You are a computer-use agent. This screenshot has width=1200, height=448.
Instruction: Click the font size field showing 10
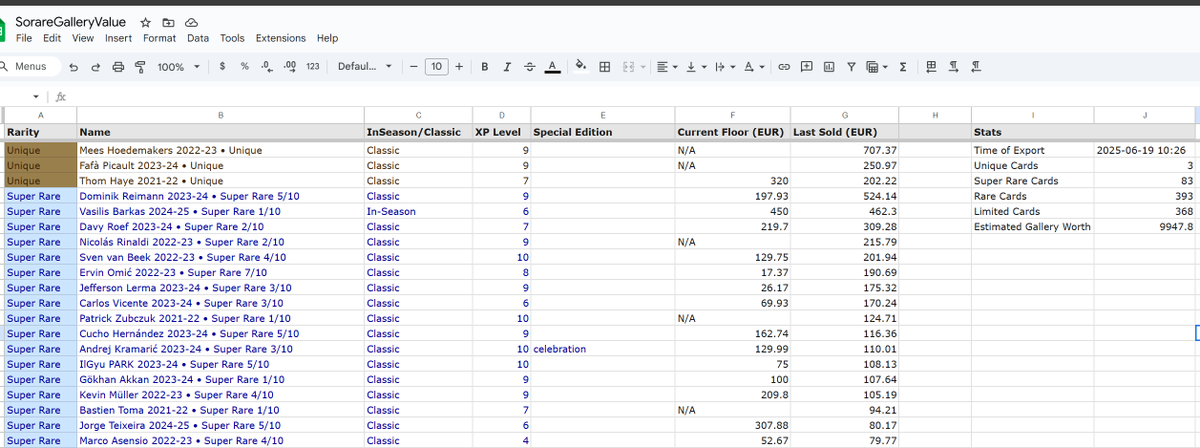[436, 67]
